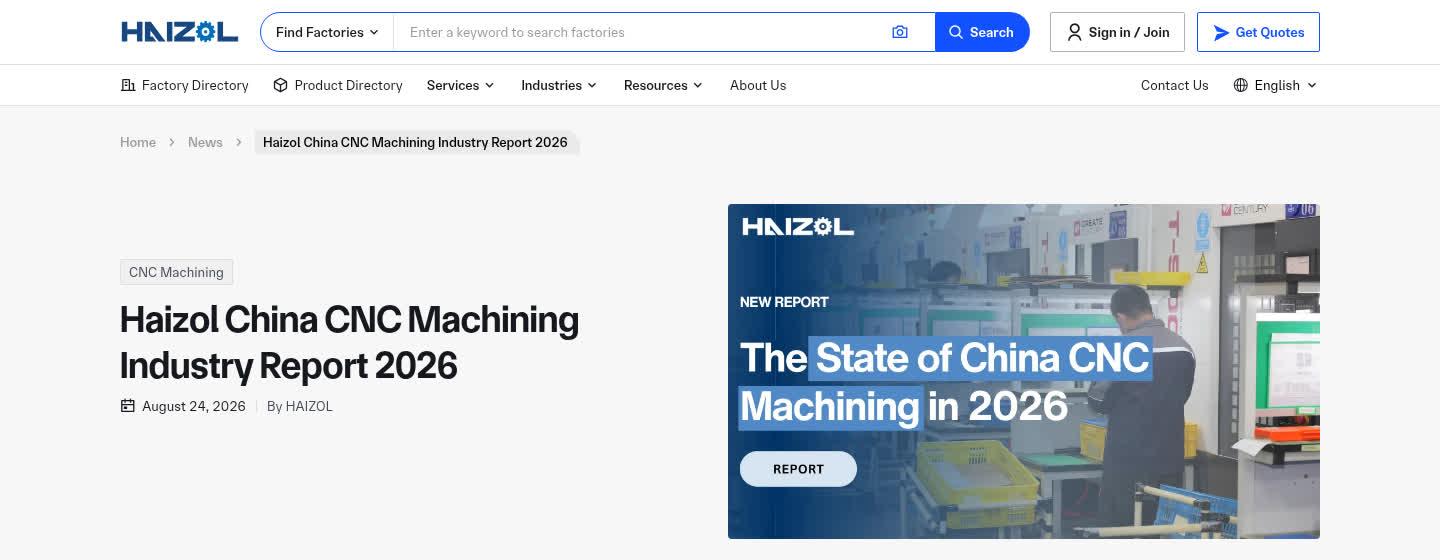Click the calendar icon beside August 24, 2026
1440x560 pixels.
(128, 406)
